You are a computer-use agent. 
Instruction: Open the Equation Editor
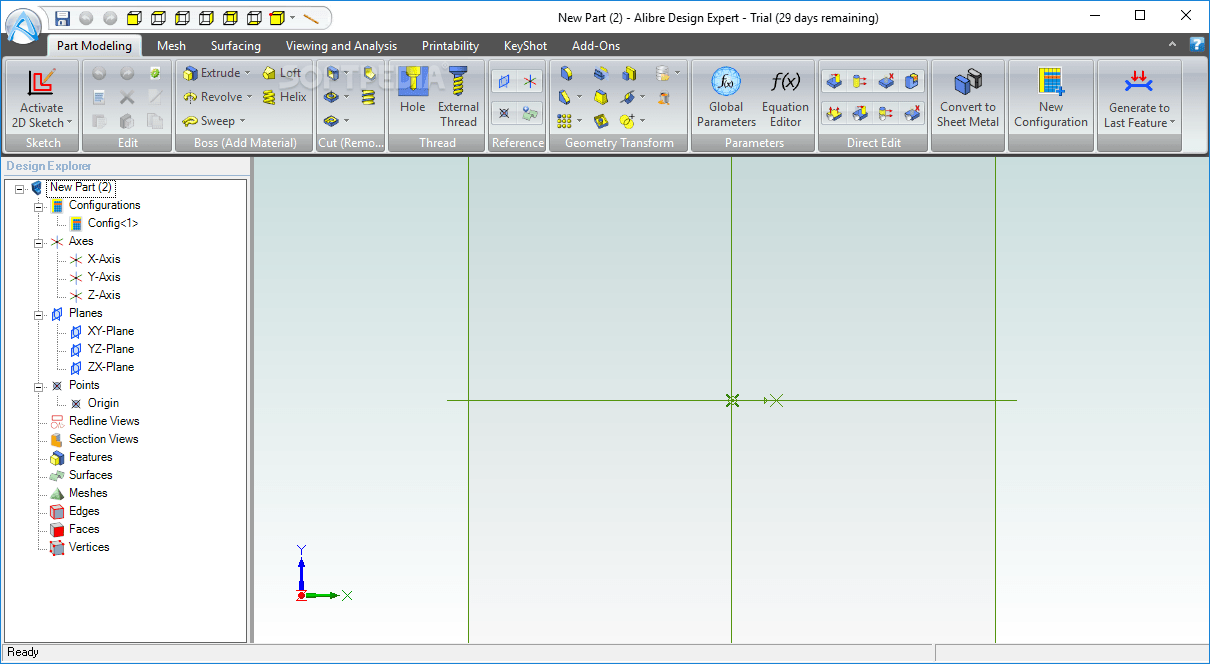[785, 97]
